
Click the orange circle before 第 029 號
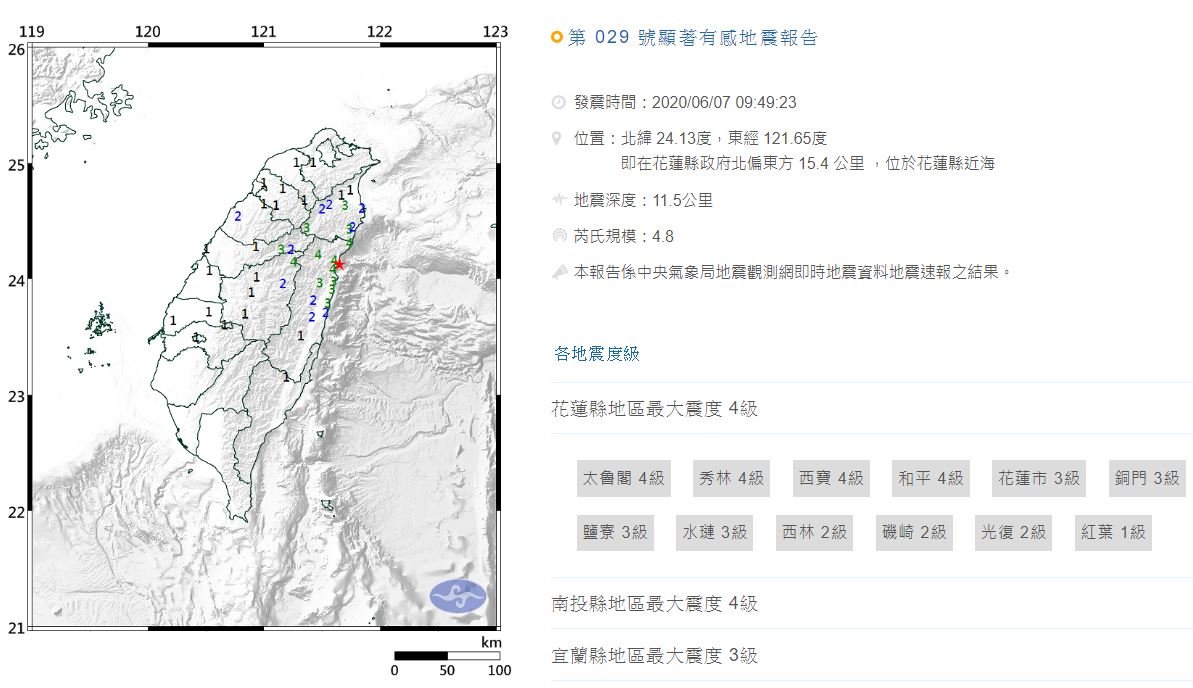coord(557,37)
